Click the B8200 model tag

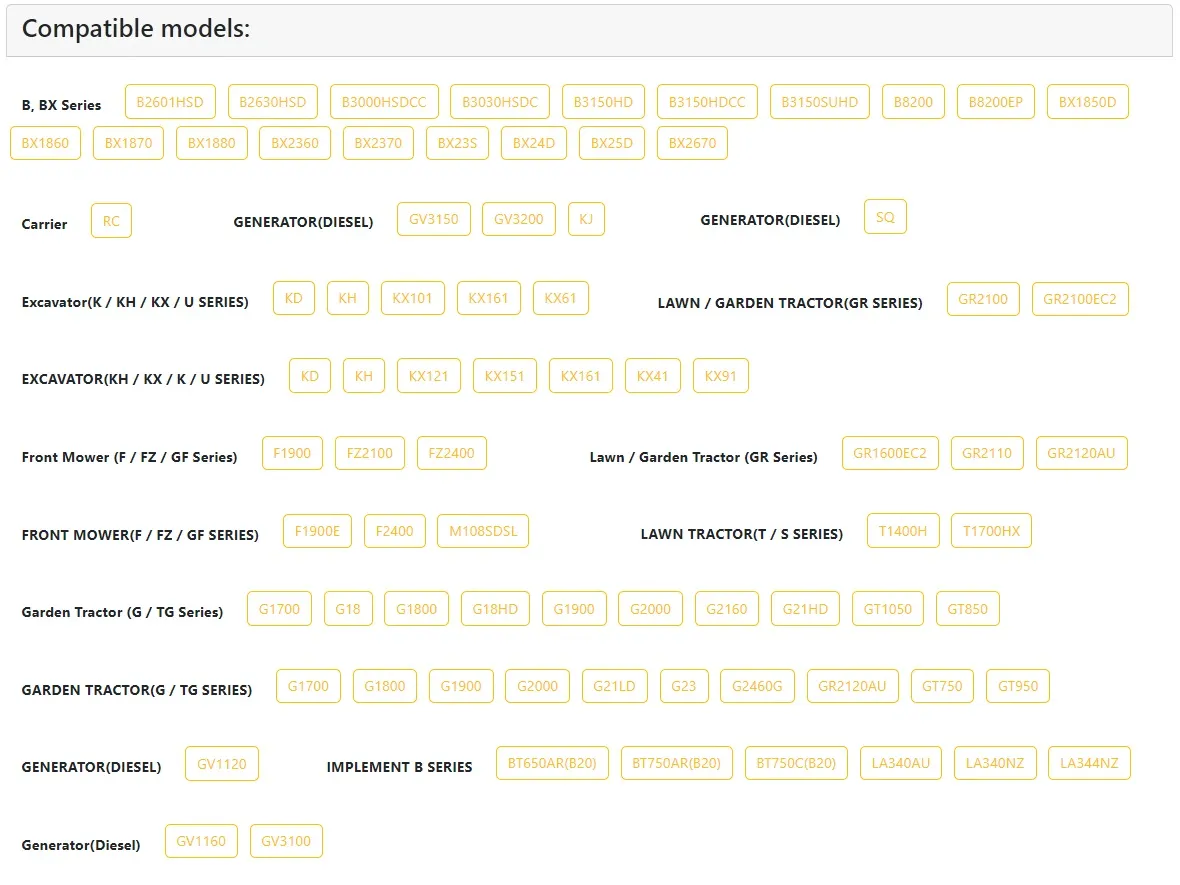pyautogui.click(x=913, y=102)
